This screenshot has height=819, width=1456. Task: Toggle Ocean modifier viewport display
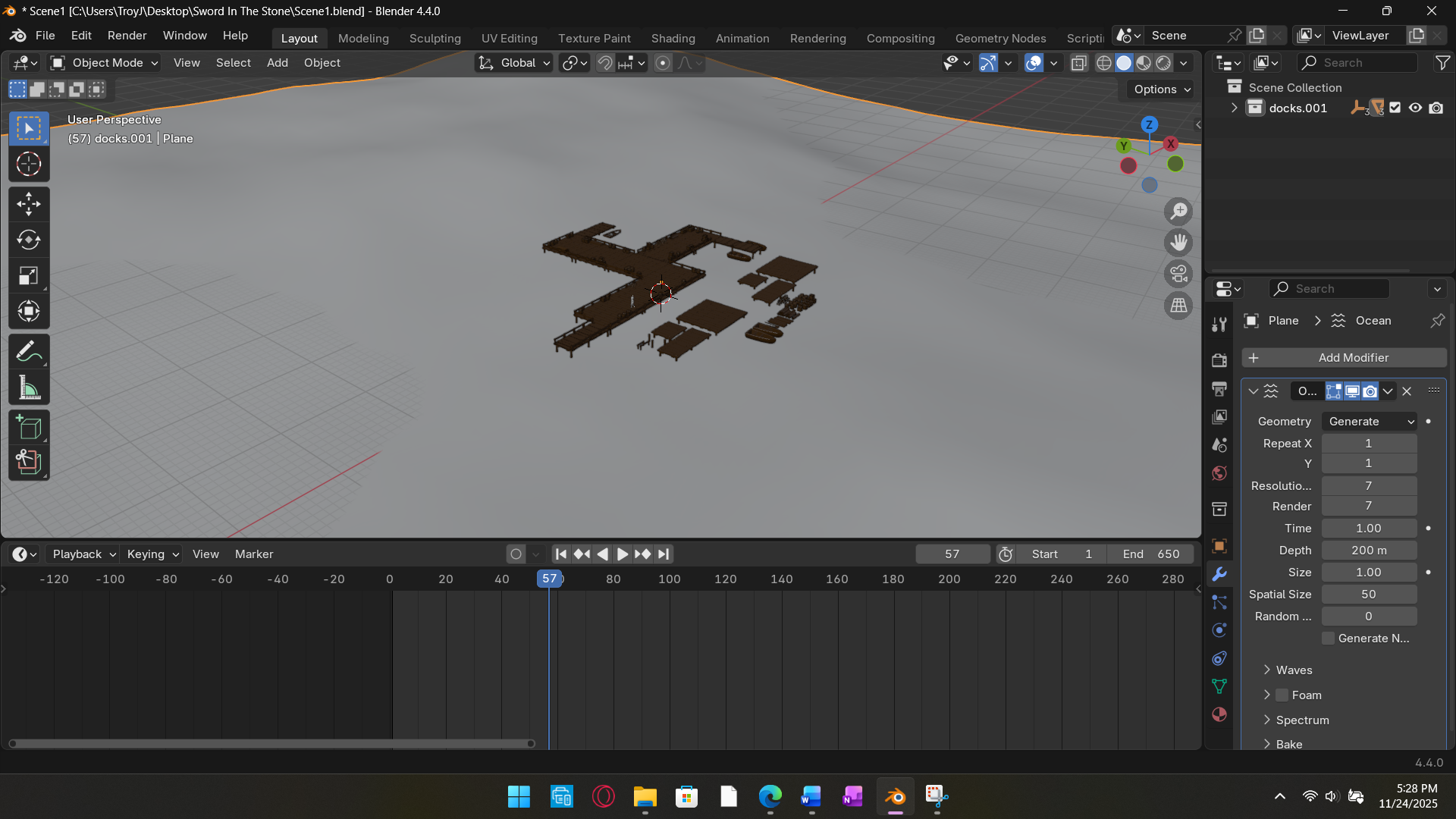point(1352,391)
